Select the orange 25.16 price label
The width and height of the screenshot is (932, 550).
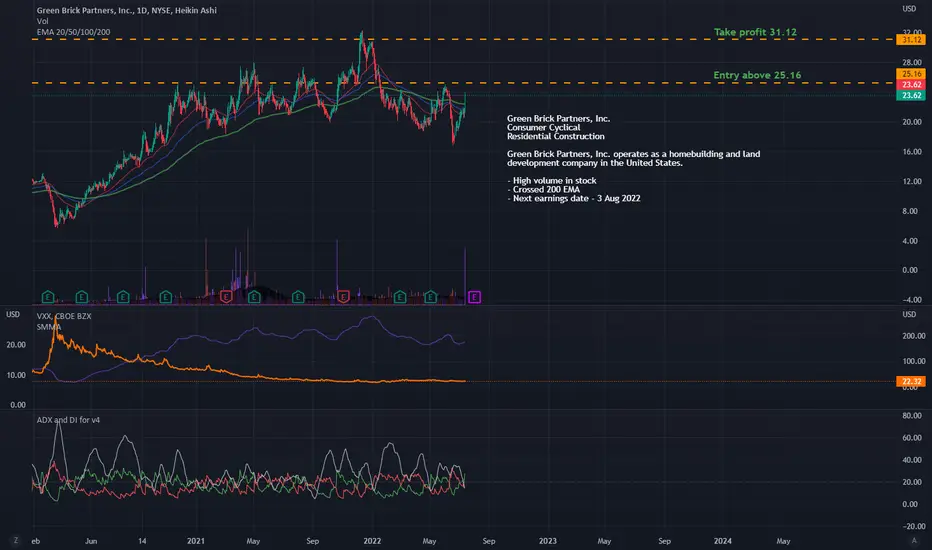[911, 74]
